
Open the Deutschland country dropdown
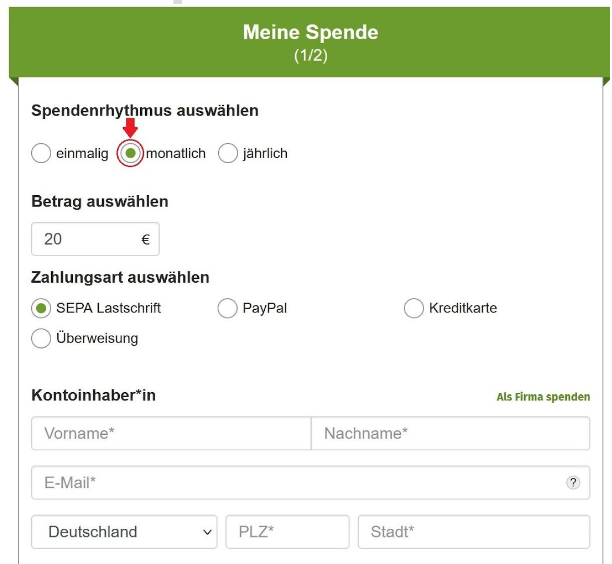[124, 532]
